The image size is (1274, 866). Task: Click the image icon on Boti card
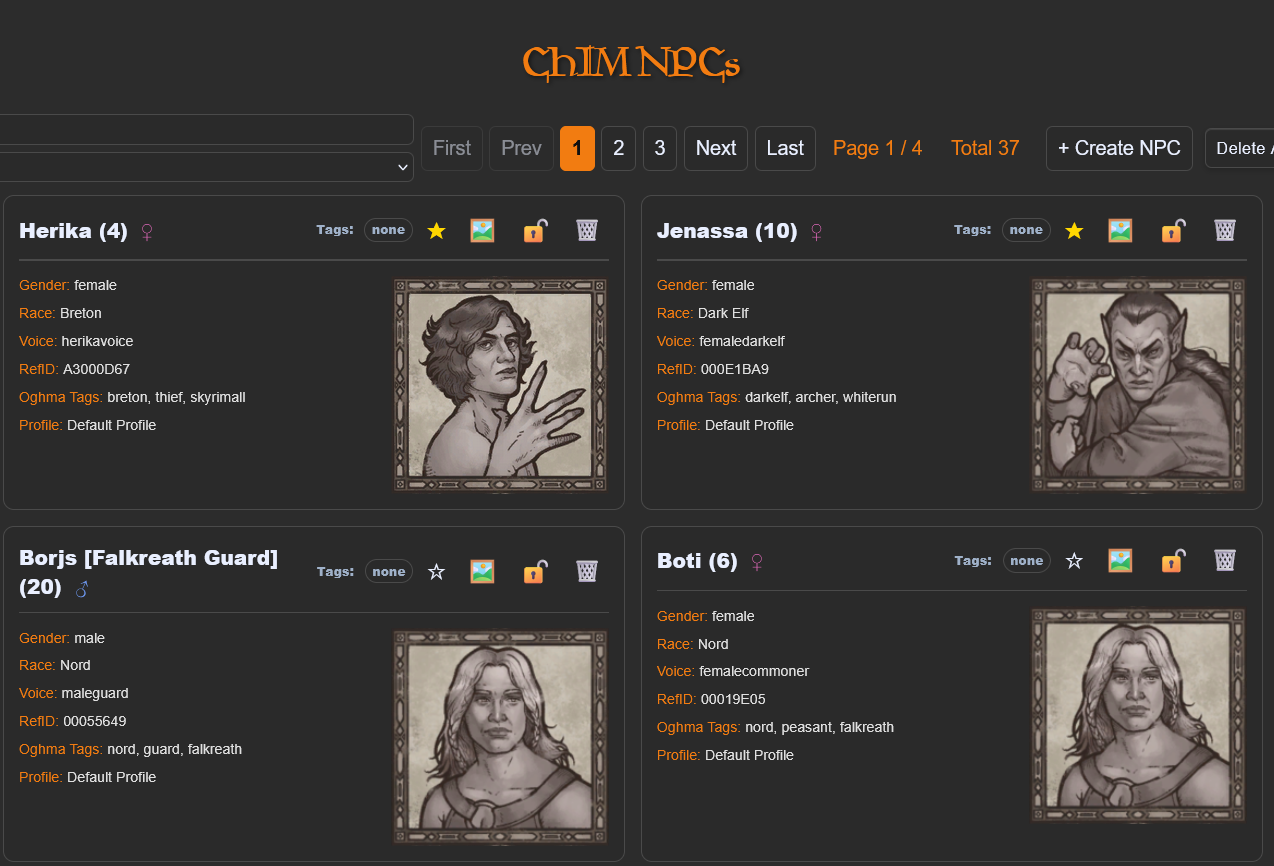[x=1120, y=561]
